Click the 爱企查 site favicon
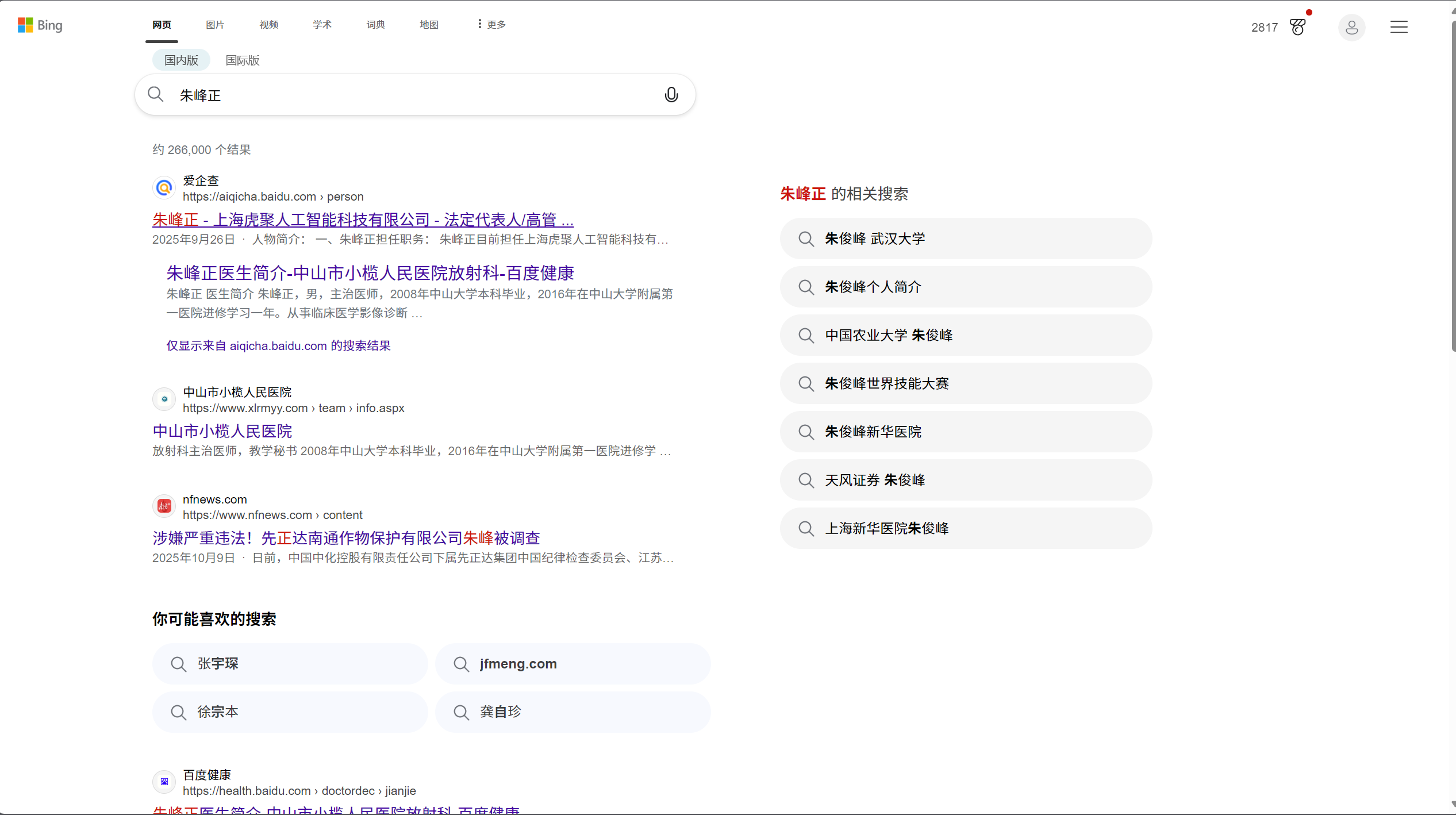Screen dimensions: 1456x815 (x=164, y=187)
